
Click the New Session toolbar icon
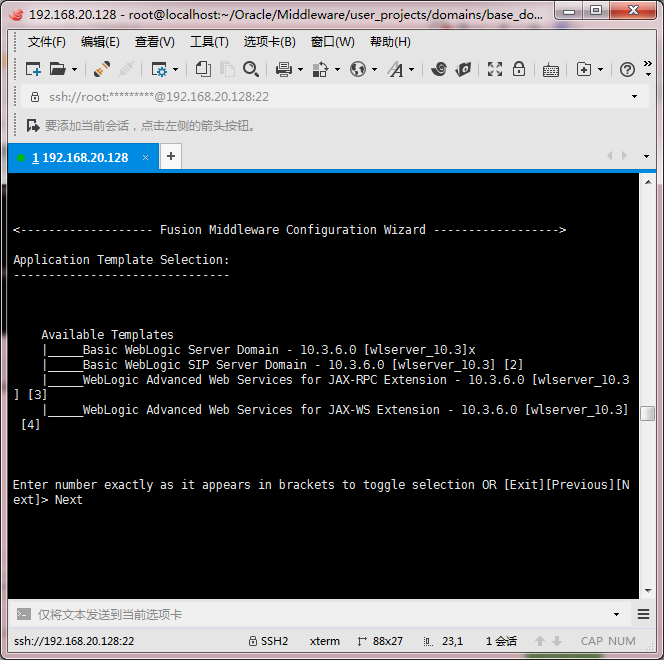click(33, 69)
